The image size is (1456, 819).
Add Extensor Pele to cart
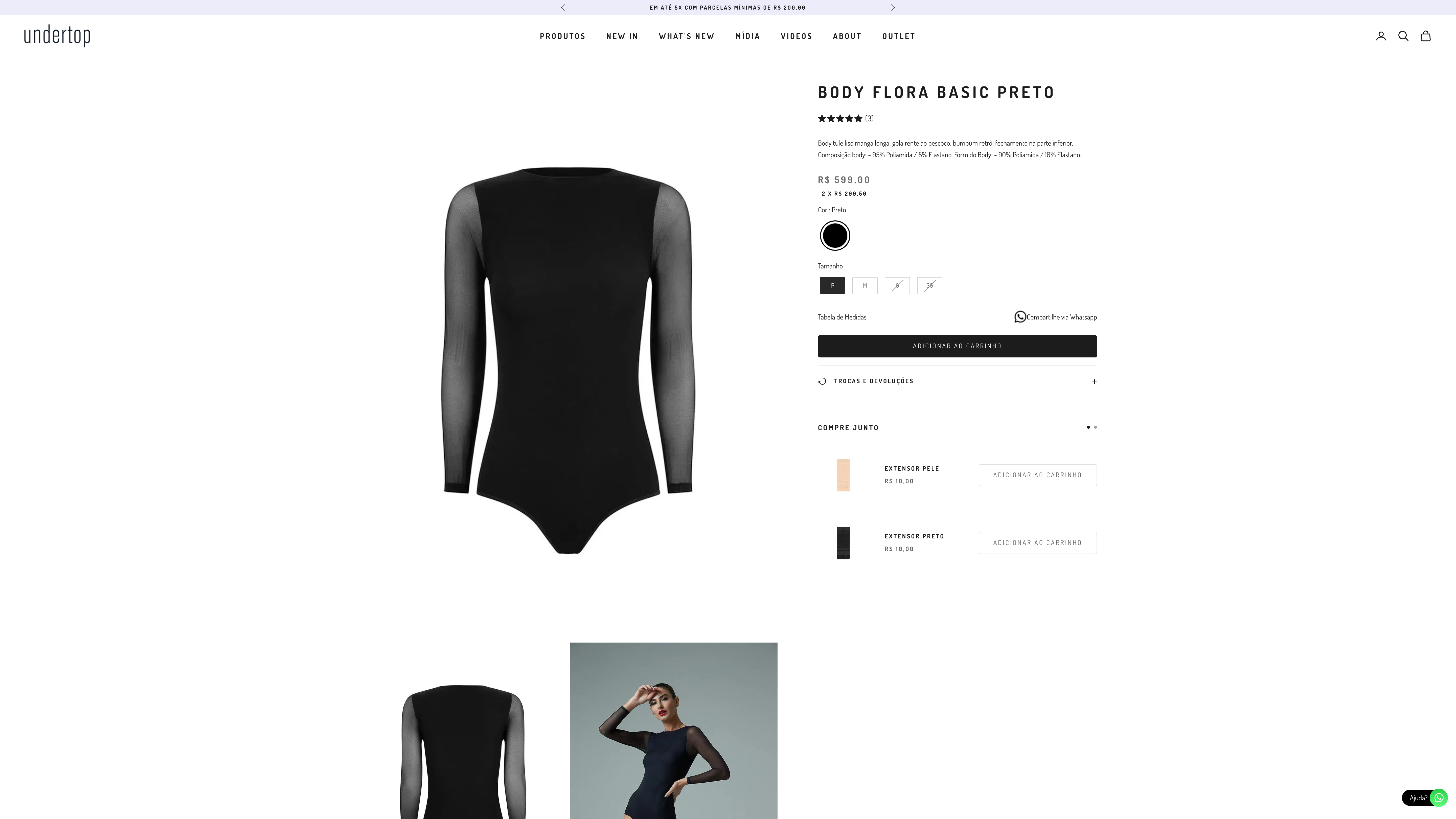(1037, 475)
